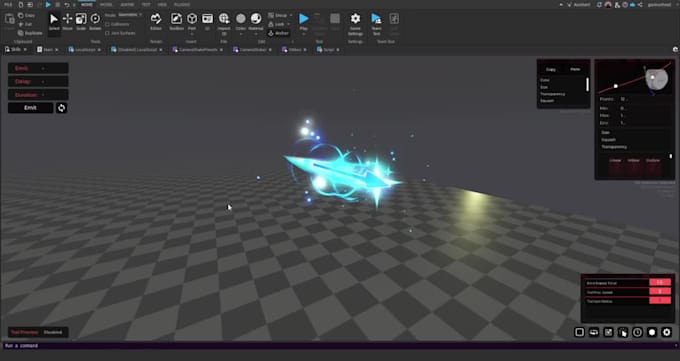The image size is (680, 361).
Task: Start a Team Test
Action: coord(376,24)
